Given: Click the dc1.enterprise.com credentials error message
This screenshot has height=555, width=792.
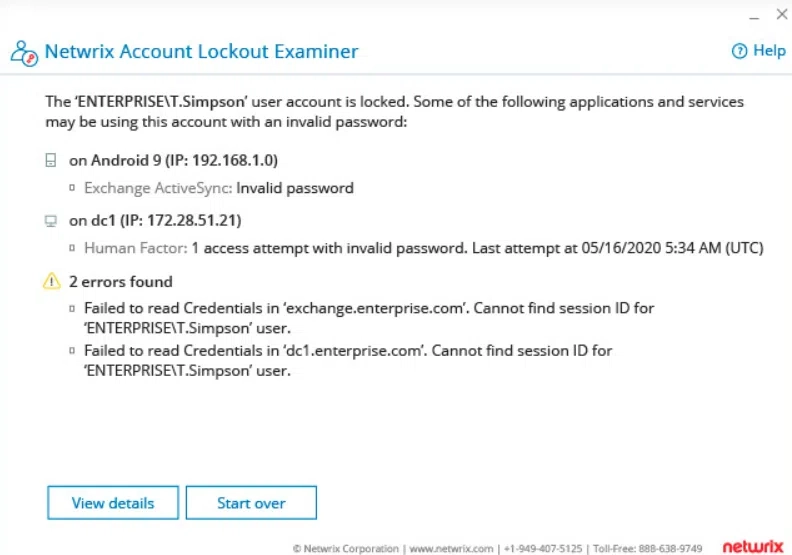Looking at the screenshot, I should [x=348, y=361].
